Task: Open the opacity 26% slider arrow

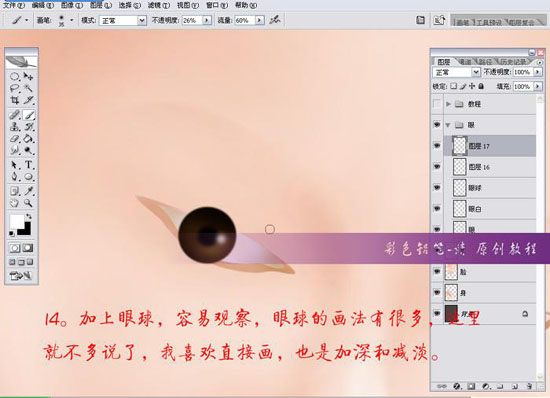Action: (207, 20)
